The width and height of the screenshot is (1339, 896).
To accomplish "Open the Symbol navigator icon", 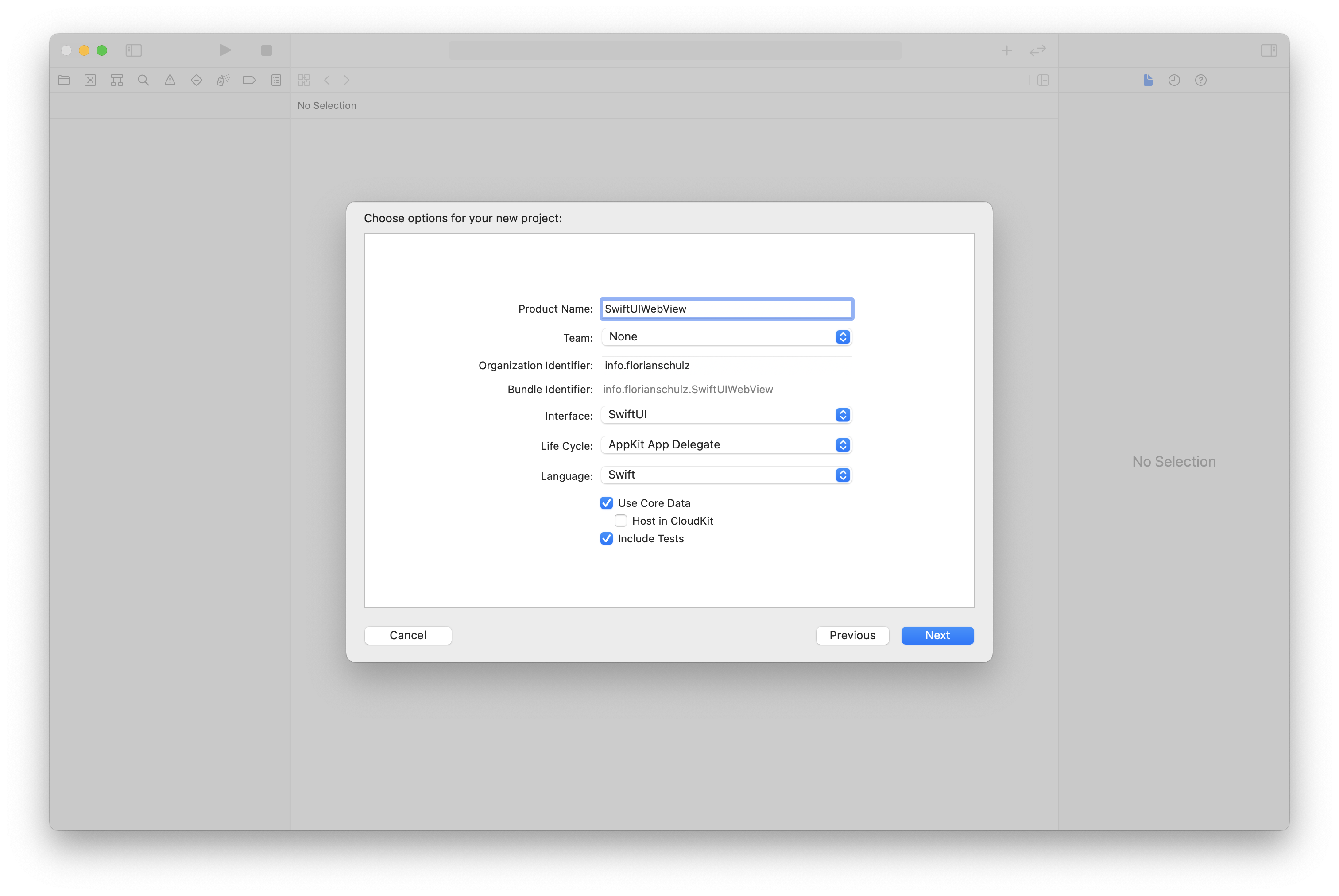I will (116, 80).
